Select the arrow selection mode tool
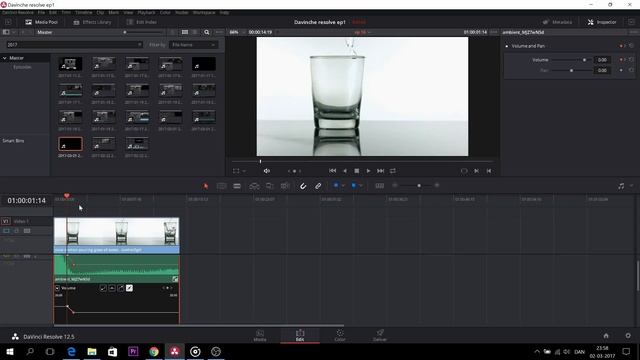The height and width of the screenshot is (360, 640). click(206, 186)
